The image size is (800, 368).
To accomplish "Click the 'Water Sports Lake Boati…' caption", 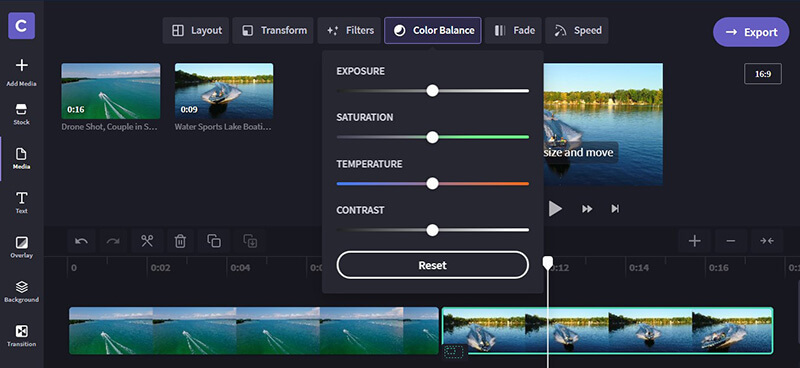I will [x=223, y=127].
